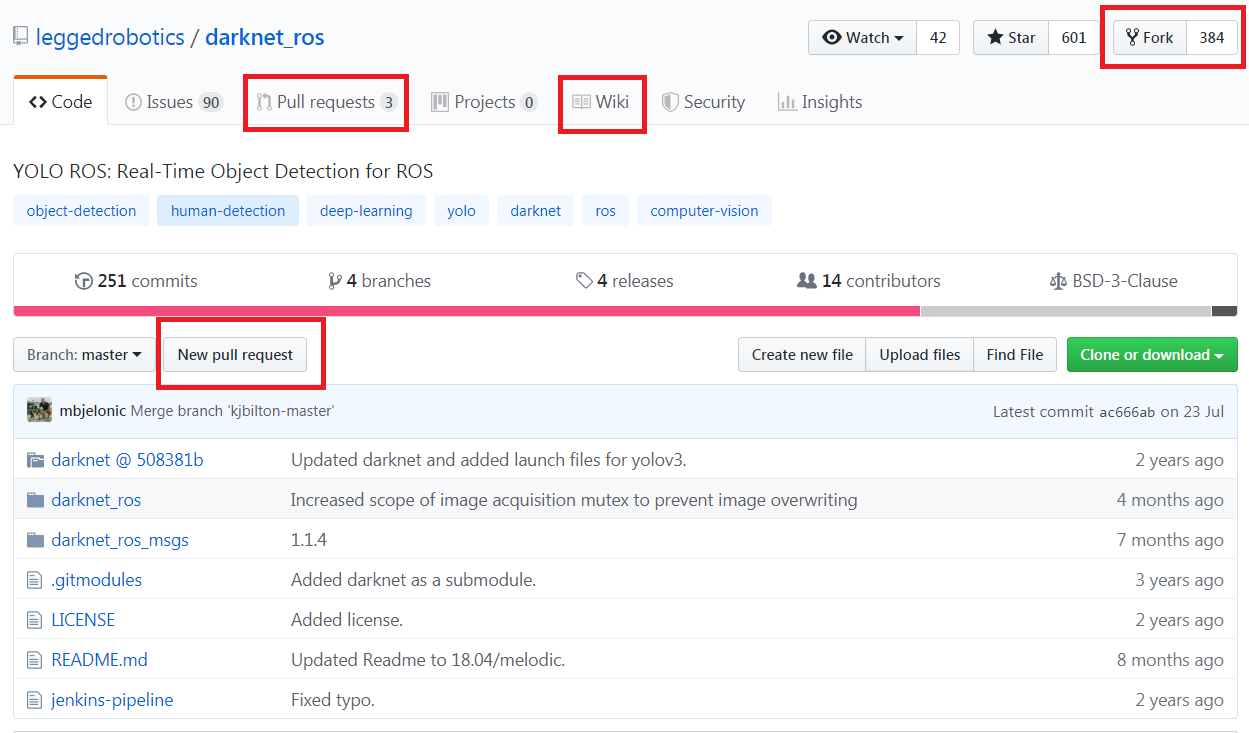Image resolution: width=1249 pixels, height=733 pixels.
Task: Click the New pull request button
Action: 235,354
